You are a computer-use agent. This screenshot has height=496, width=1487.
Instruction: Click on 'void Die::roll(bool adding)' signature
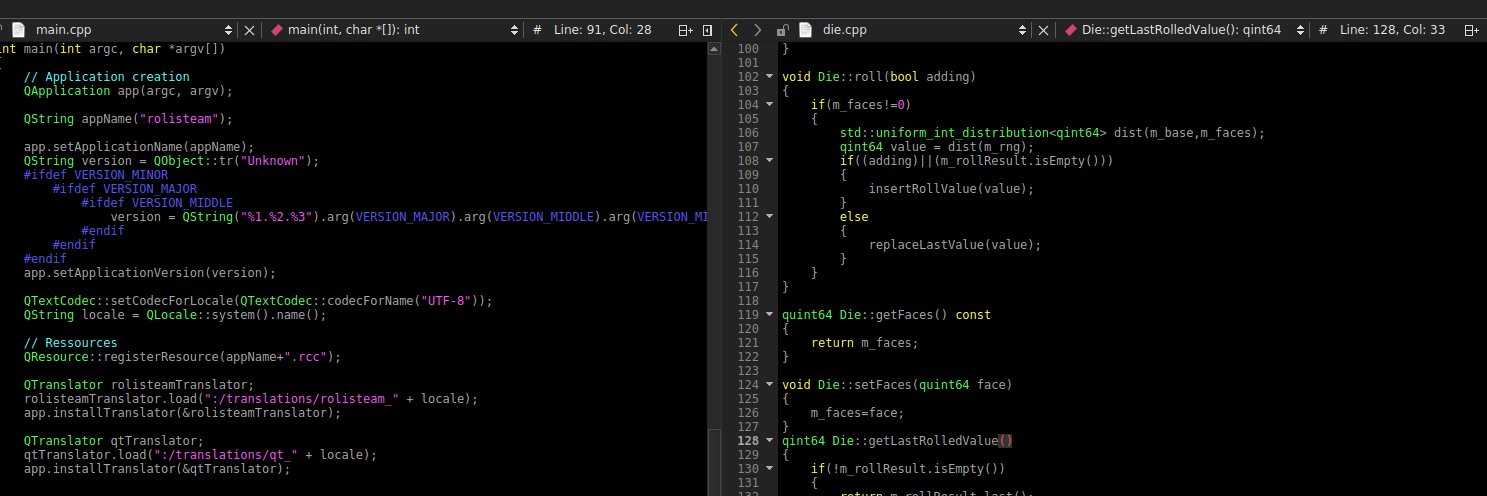point(879,77)
